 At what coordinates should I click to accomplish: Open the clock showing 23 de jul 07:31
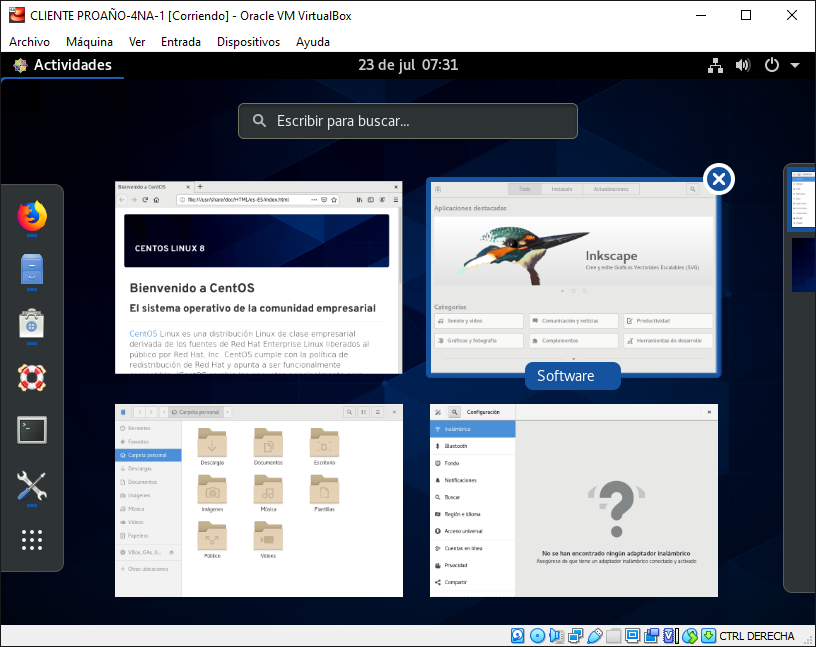[x=408, y=65]
